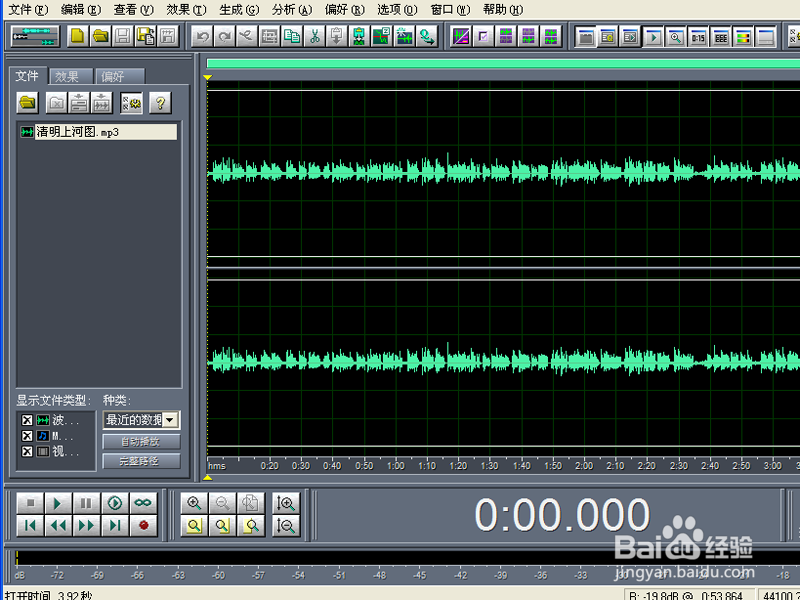
Task: Open the 生成 (Generate) menu
Action: (x=239, y=9)
